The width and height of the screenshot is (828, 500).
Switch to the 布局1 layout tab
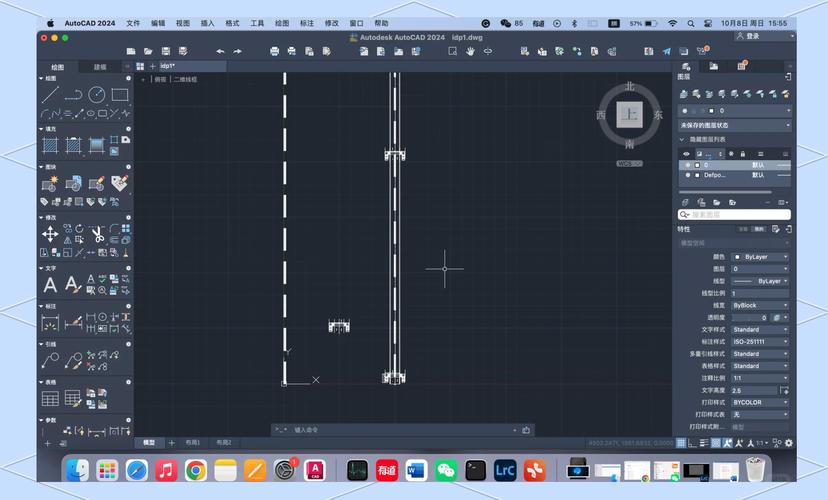point(192,442)
